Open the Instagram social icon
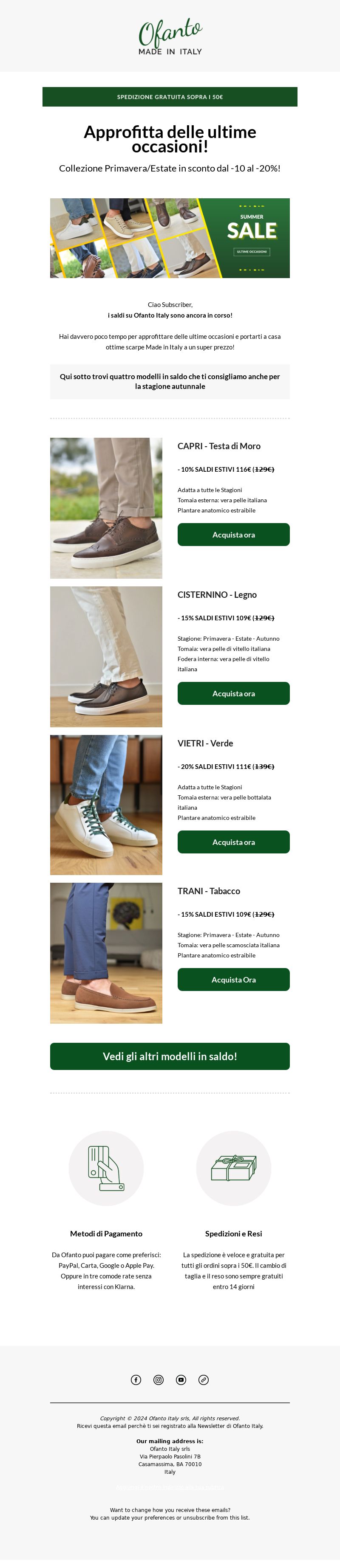Image resolution: width=340 pixels, height=1568 pixels. (x=159, y=1379)
